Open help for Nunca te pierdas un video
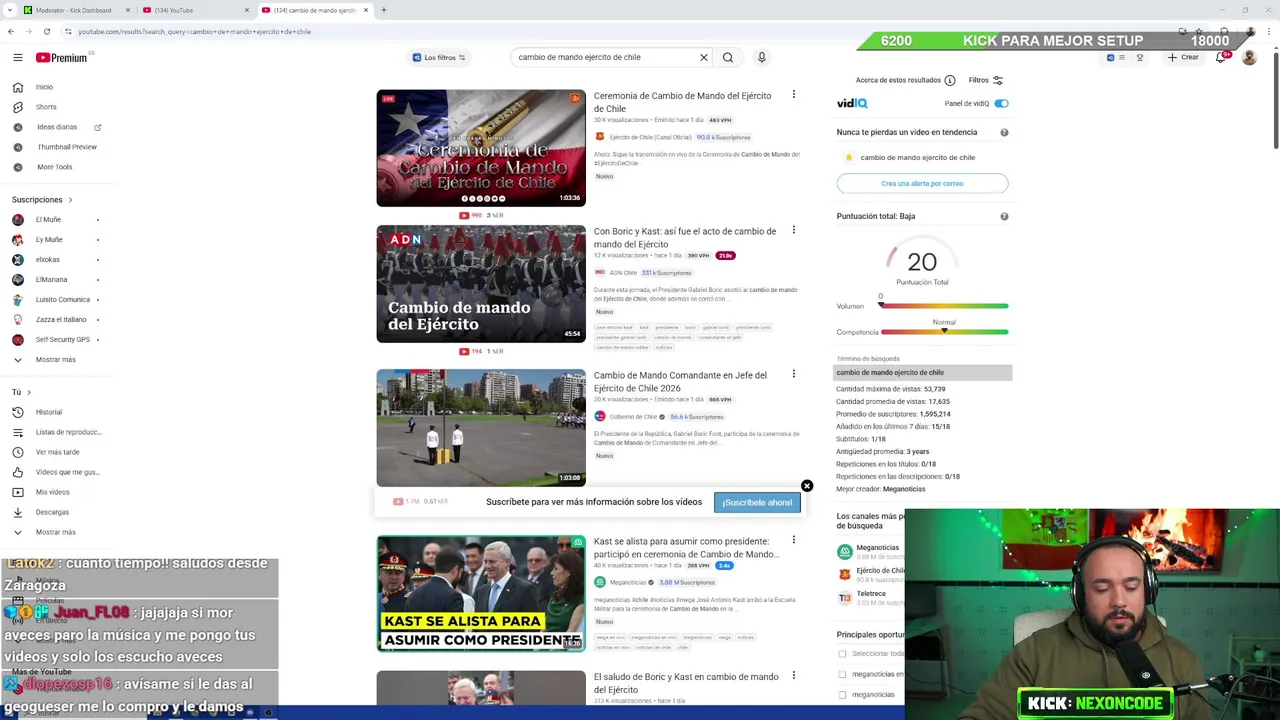This screenshot has height=720, width=1280. coord(1004,132)
